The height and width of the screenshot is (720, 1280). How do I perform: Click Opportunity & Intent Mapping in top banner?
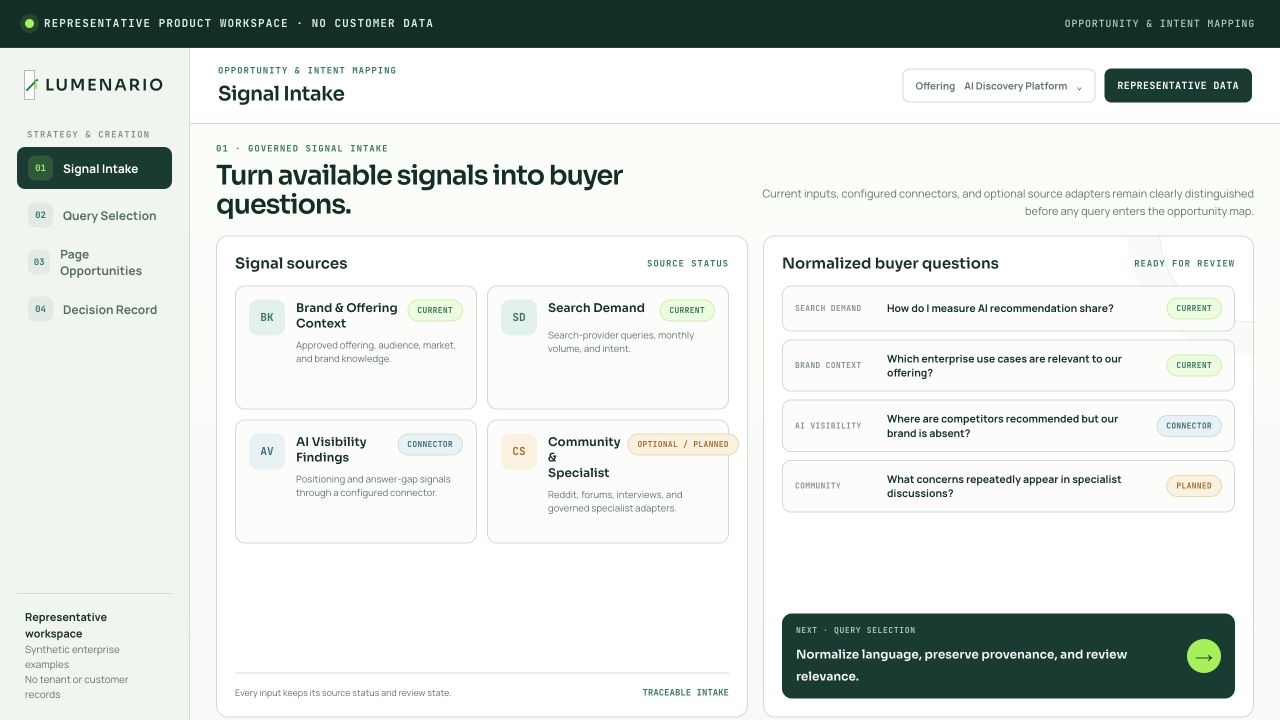coord(1159,24)
